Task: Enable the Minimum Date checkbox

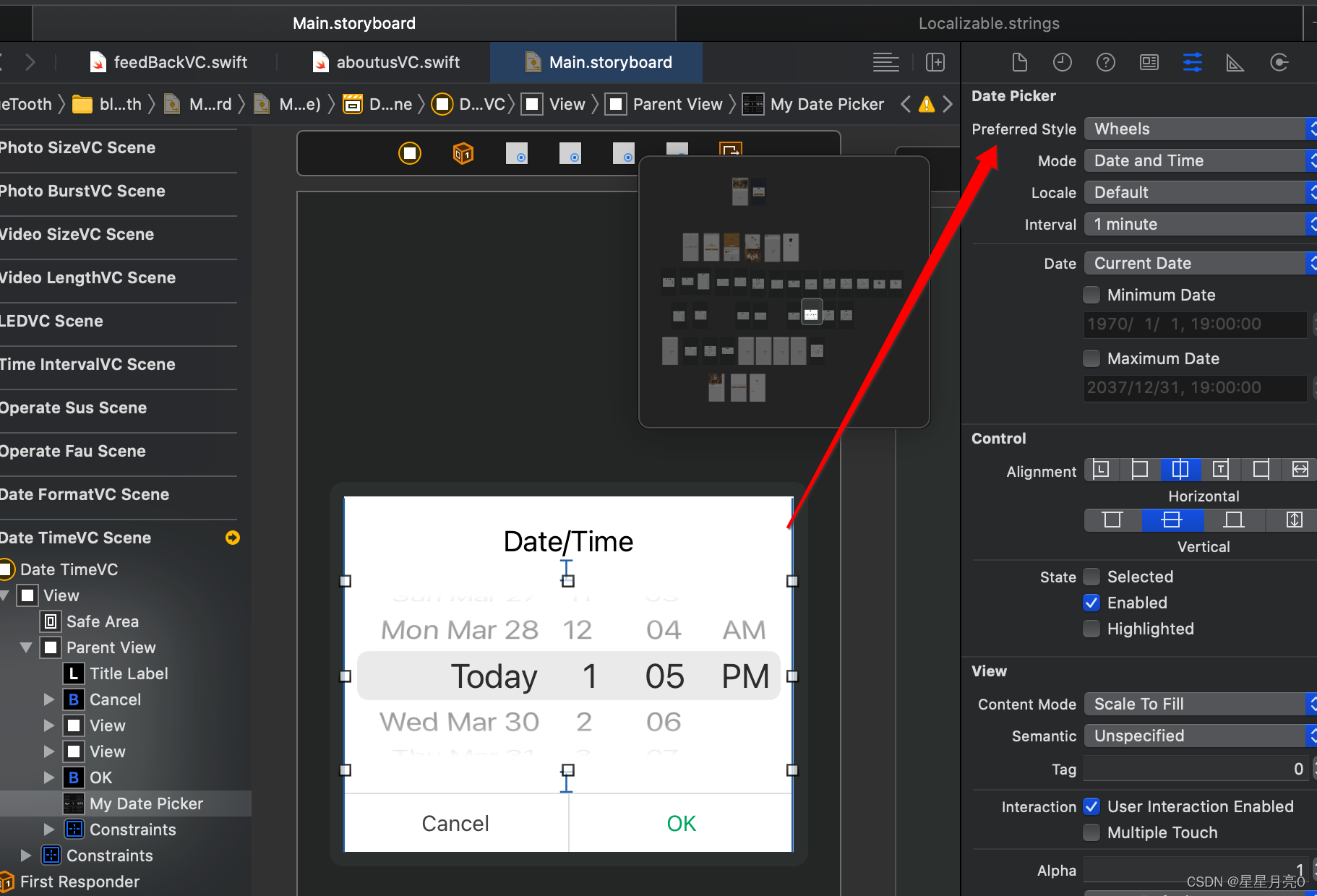Action: point(1091,295)
